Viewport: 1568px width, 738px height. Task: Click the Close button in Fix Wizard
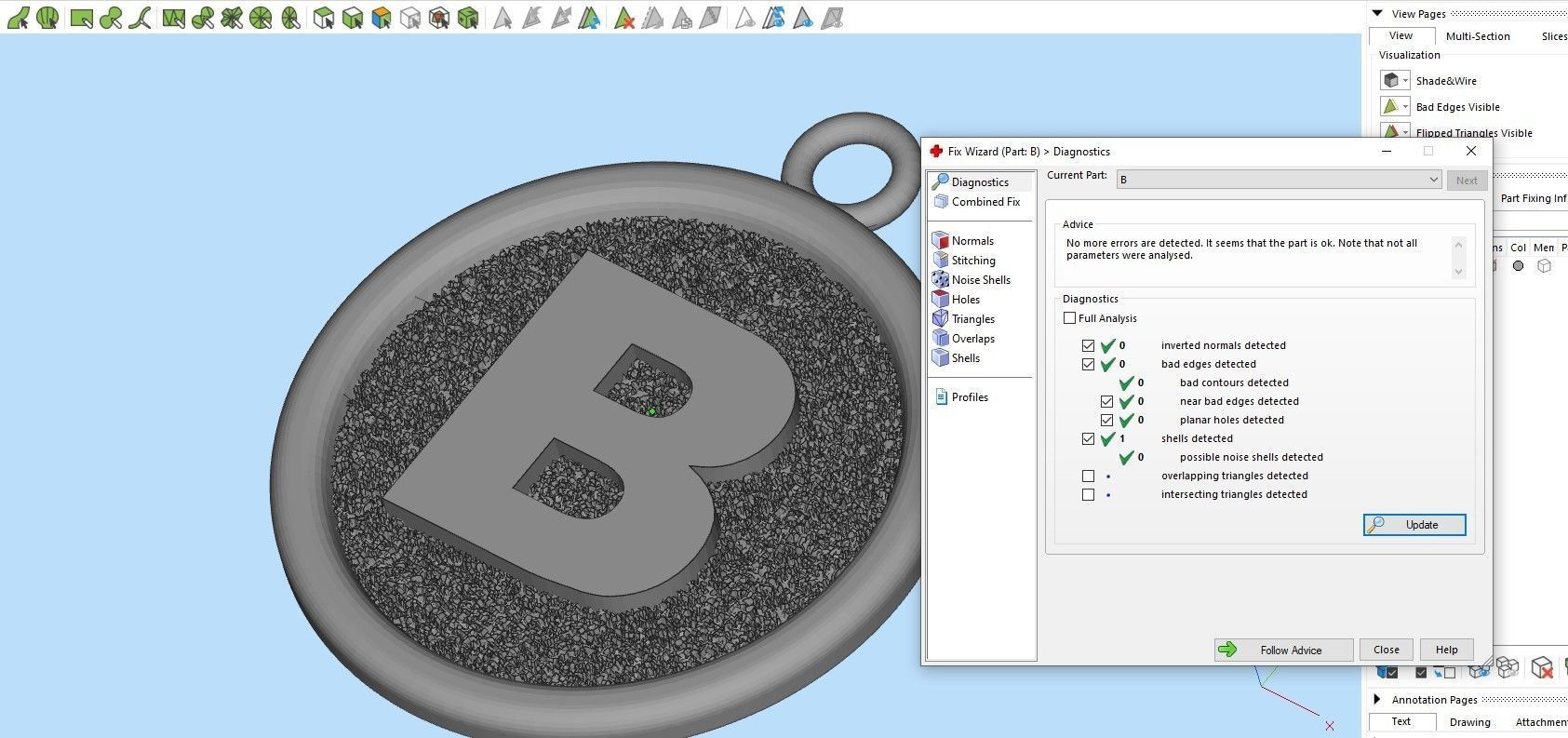click(1386, 650)
